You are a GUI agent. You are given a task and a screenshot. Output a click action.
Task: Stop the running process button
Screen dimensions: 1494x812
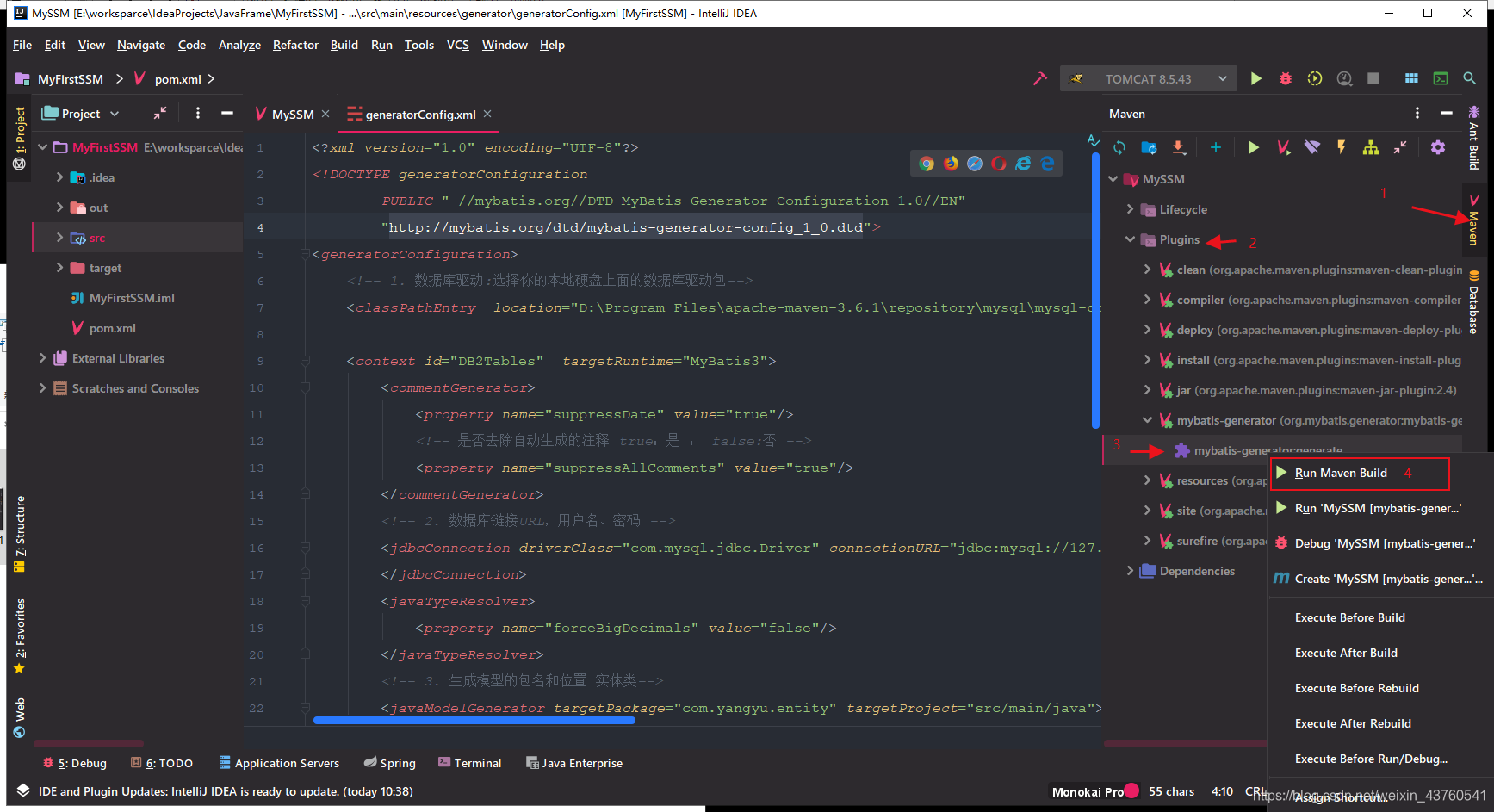1373,78
